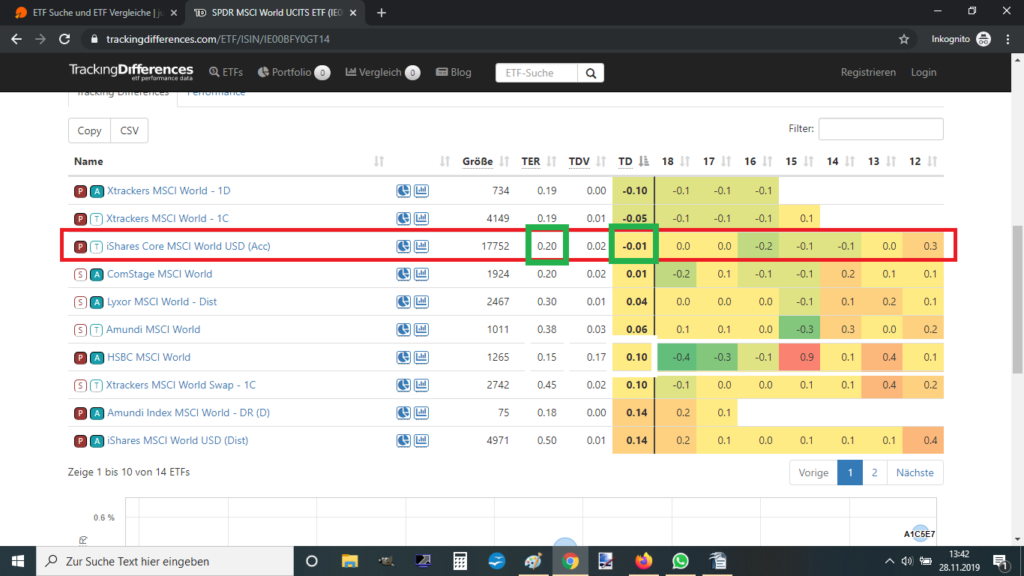The width and height of the screenshot is (1024, 576).
Task: Click Nächste pagination button
Action: [x=915, y=473]
